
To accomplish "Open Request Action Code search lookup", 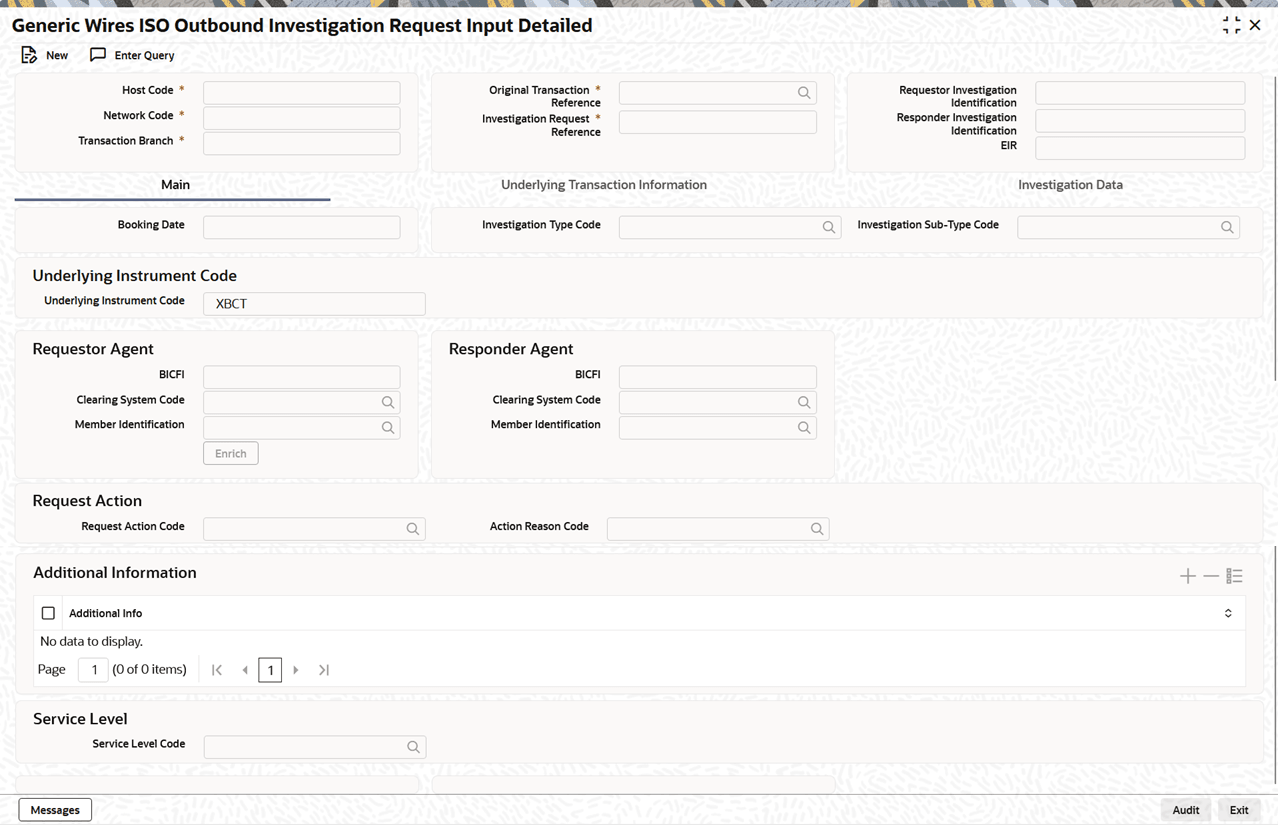I will (413, 529).
